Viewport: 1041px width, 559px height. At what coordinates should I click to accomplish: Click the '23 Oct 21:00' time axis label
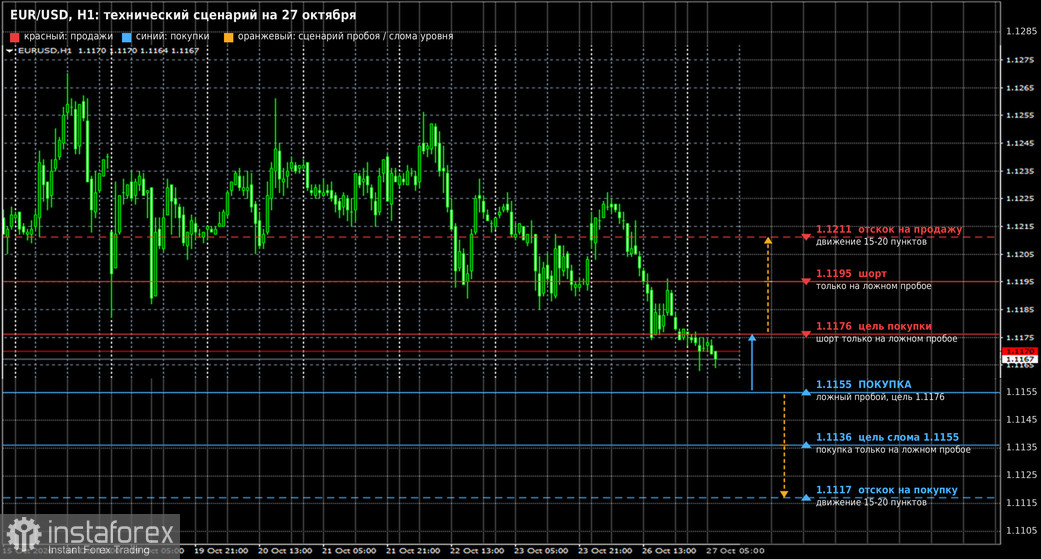[605, 551]
